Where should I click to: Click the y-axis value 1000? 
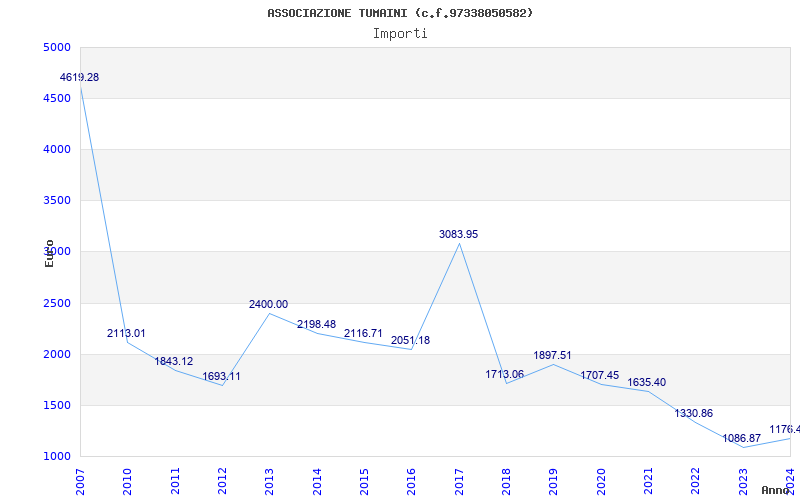(57, 457)
